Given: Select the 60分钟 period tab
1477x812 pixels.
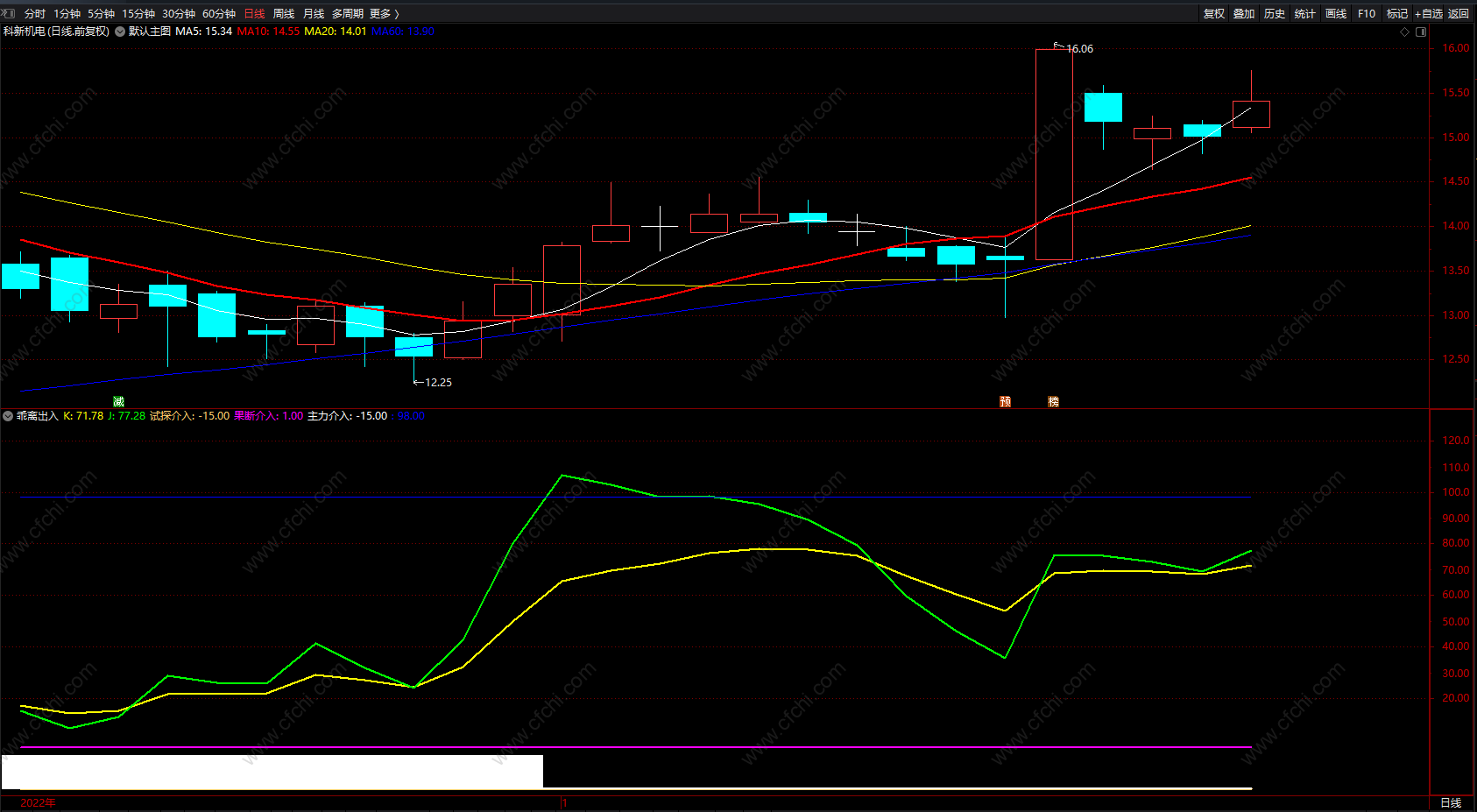Looking at the screenshot, I should [x=219, y=14].
